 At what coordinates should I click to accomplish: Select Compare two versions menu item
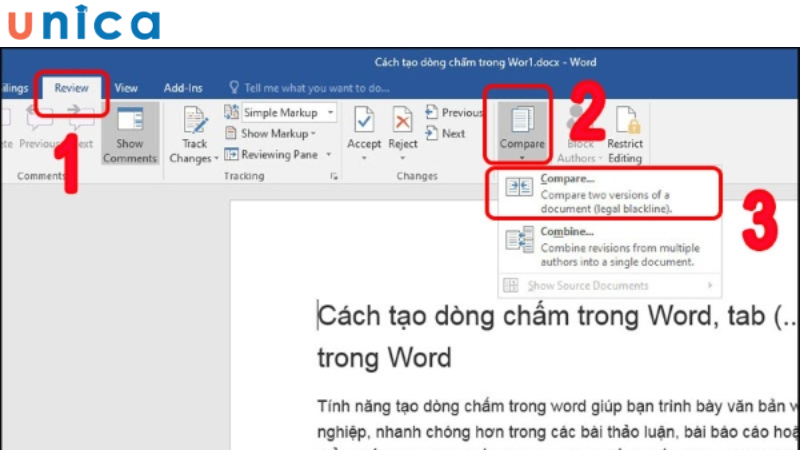(610, 193)
